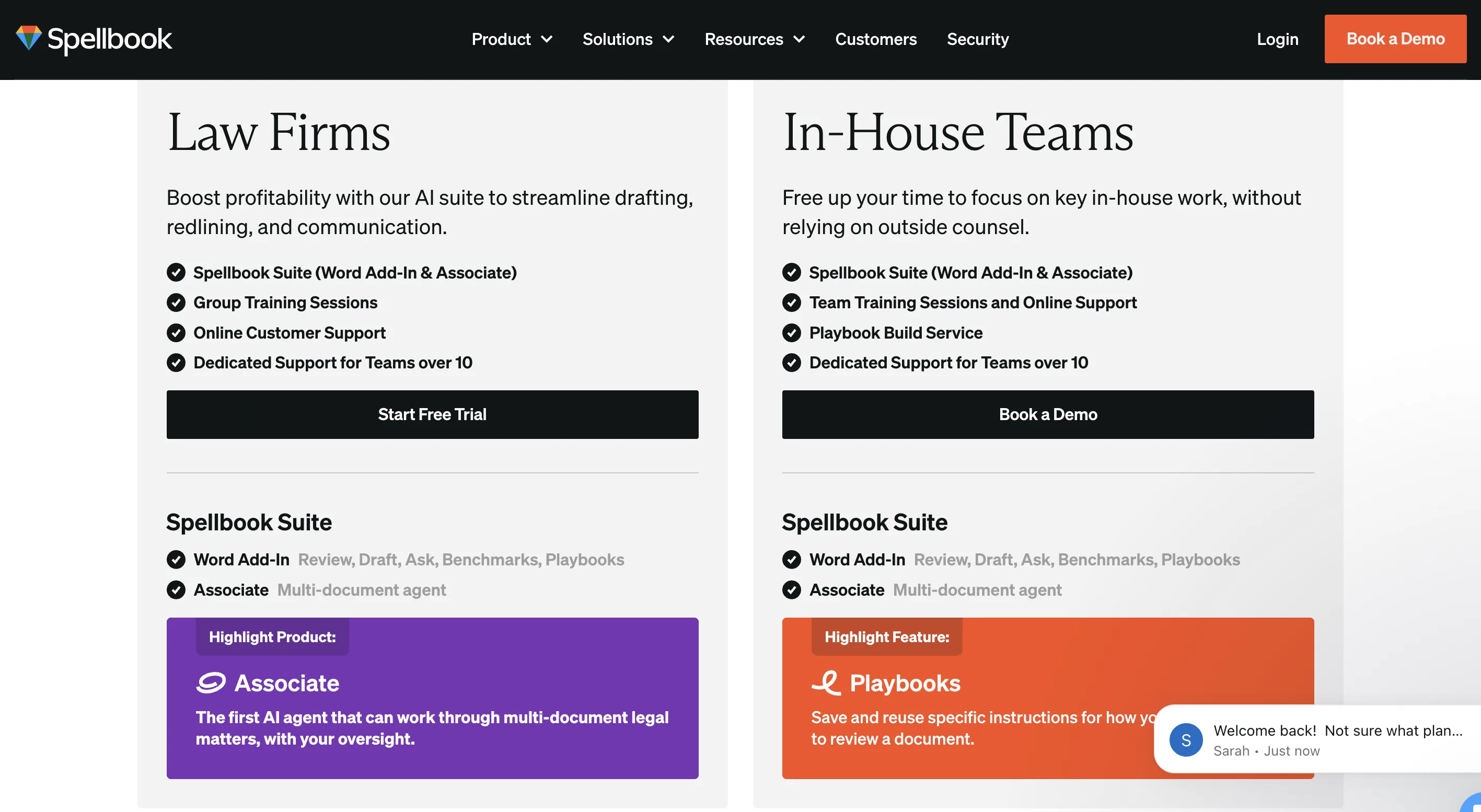Click "Free up your time to focus" paragraph
1481x812 pixels.
click(1041, 212)
